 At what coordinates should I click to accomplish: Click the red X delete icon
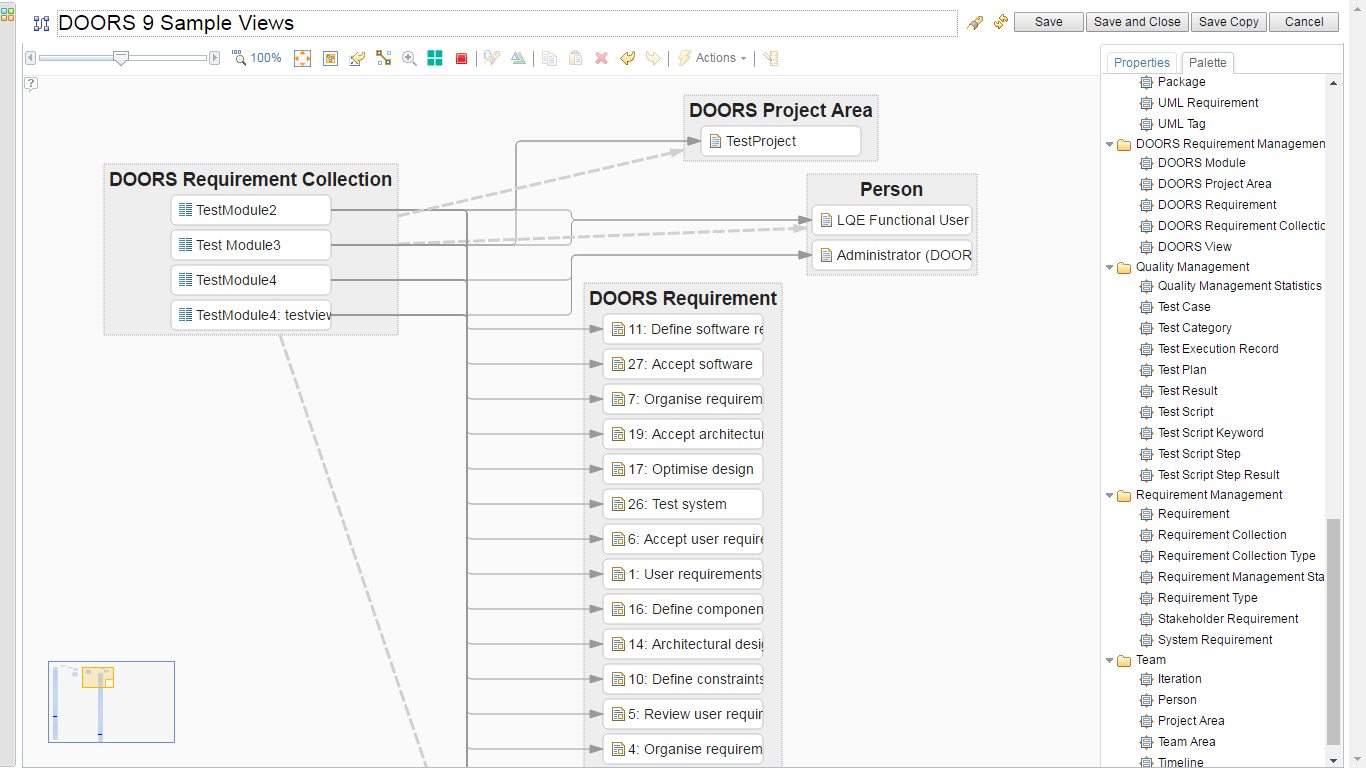coord(601,59)
